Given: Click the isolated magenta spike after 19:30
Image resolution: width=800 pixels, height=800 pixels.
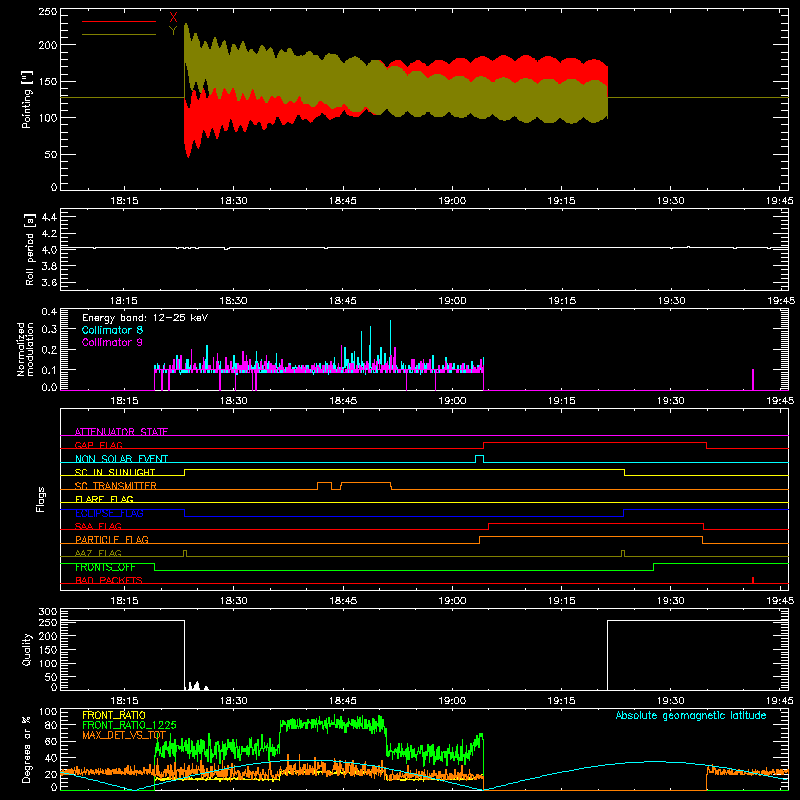Looking at the screenshot, I should [x=753, y=380].
